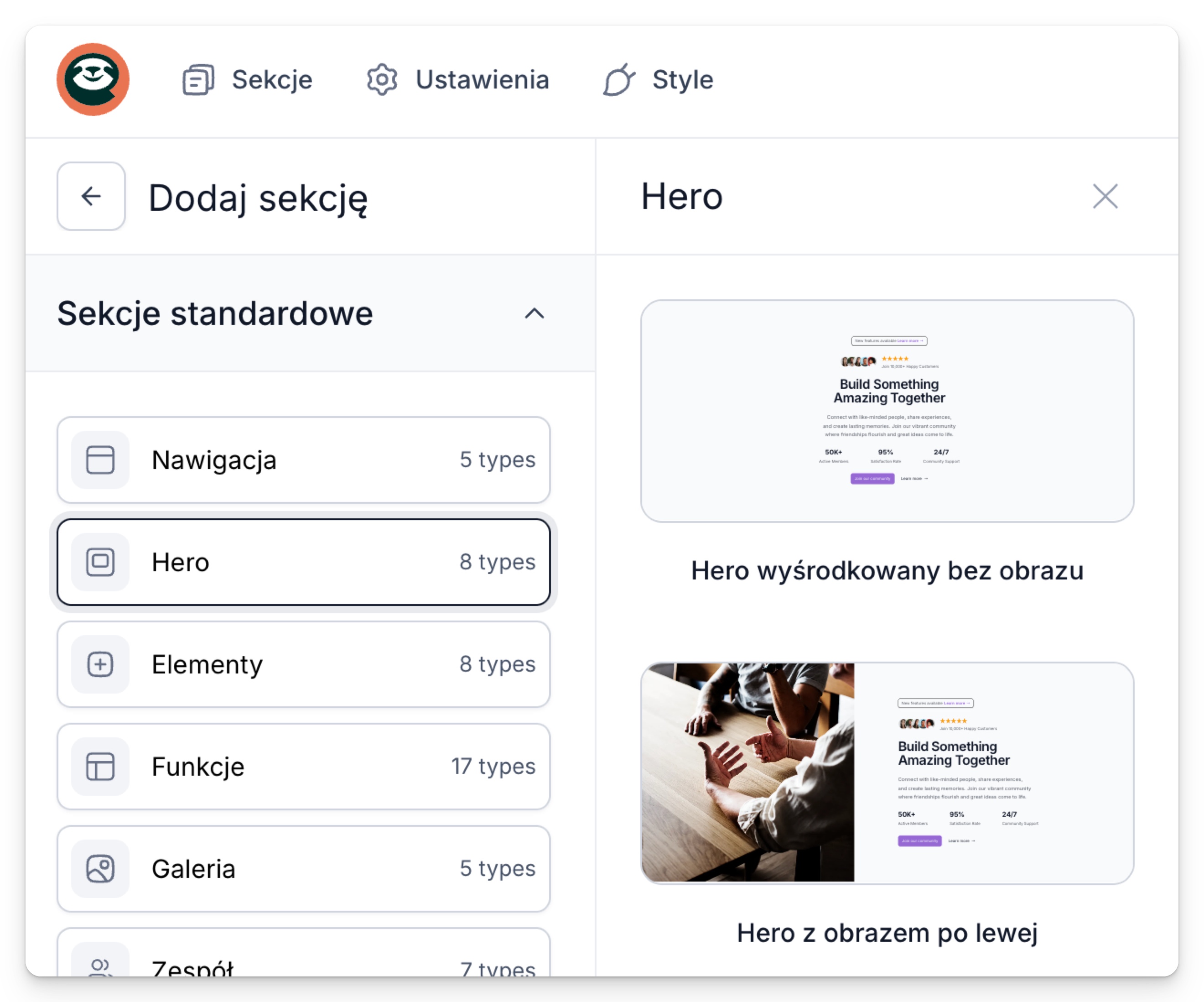Screen dimensions: 1204x1002
Task: Click the 'Hero wyśrodkowany bez obrazu' label
Action: (x=887, y=571)
